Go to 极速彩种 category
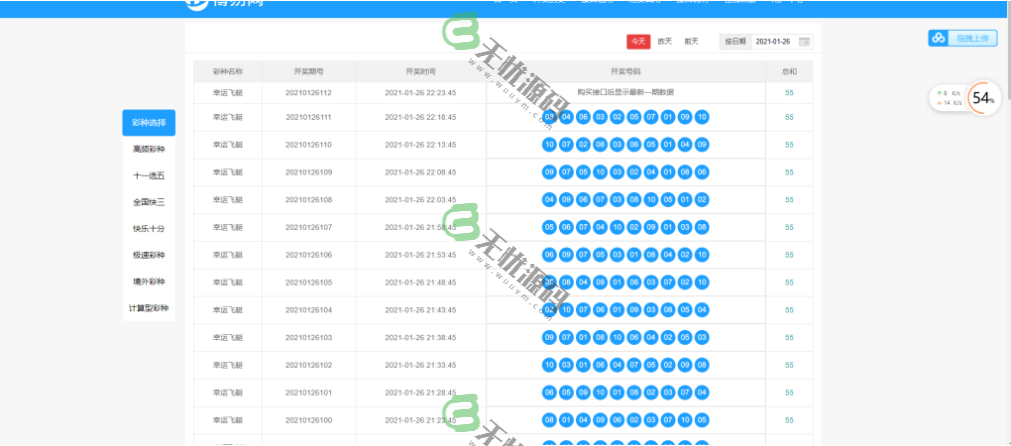The height and width of the screenshot is (446, 1011). pyautogui.click(x=149, y=255)
